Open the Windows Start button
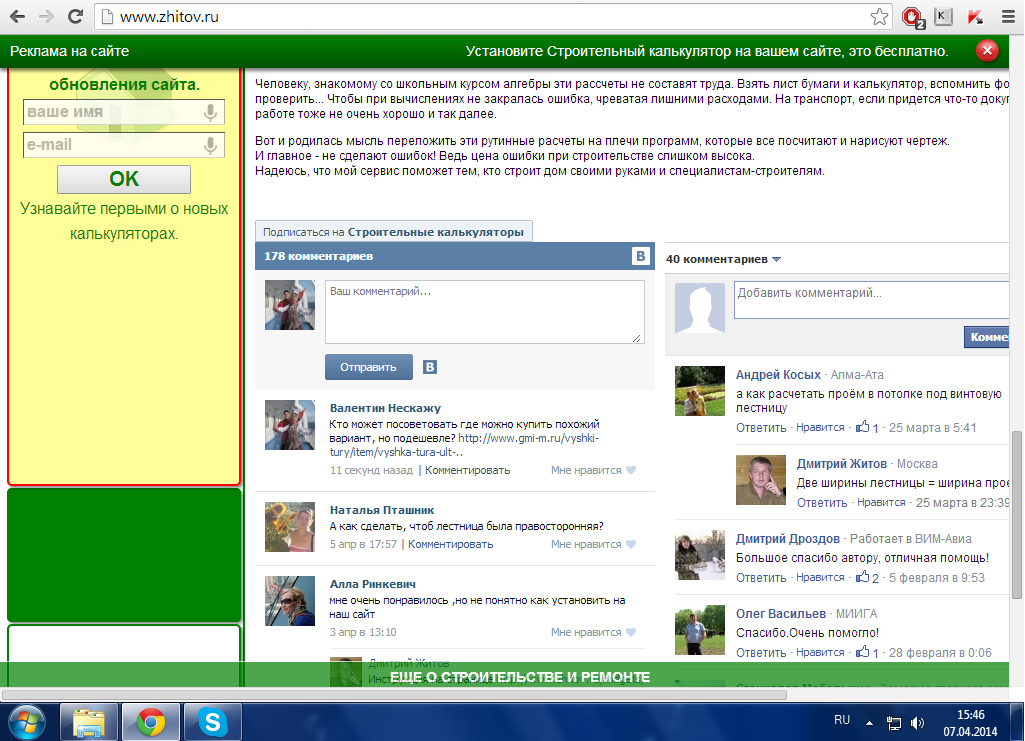 tap(27, 723)
